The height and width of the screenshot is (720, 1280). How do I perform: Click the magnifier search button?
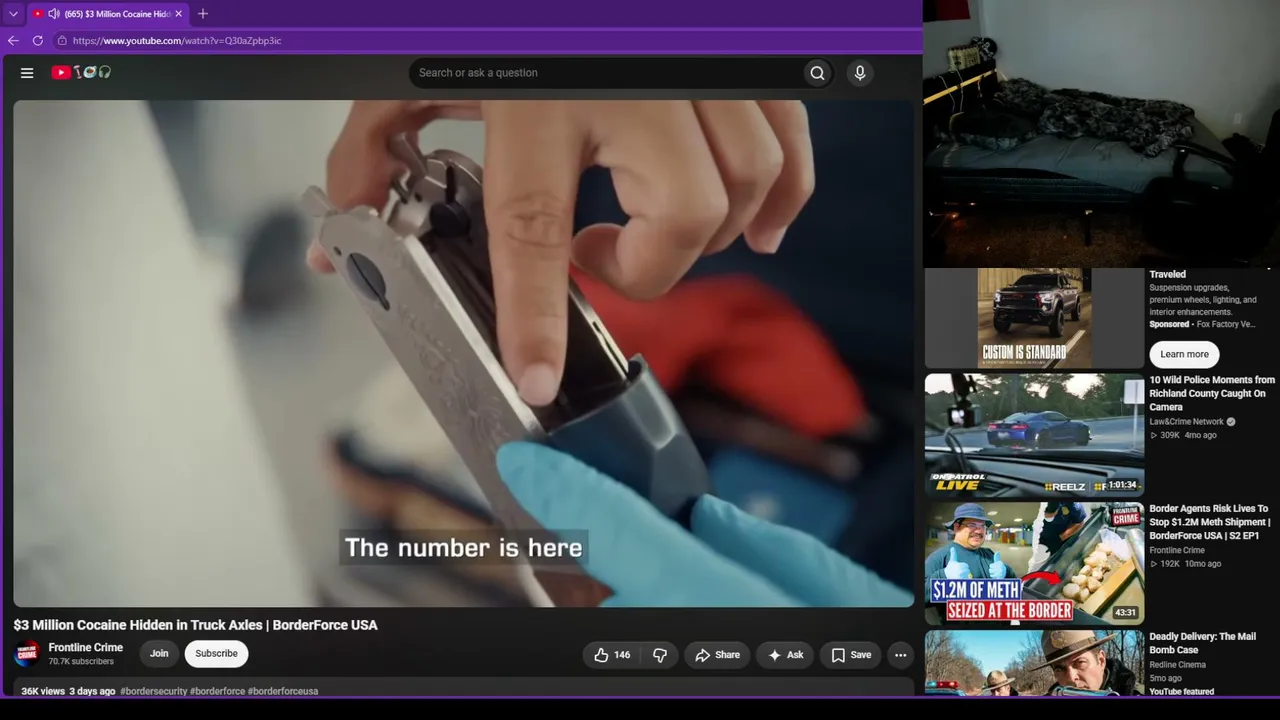click(x=818, y=73)
